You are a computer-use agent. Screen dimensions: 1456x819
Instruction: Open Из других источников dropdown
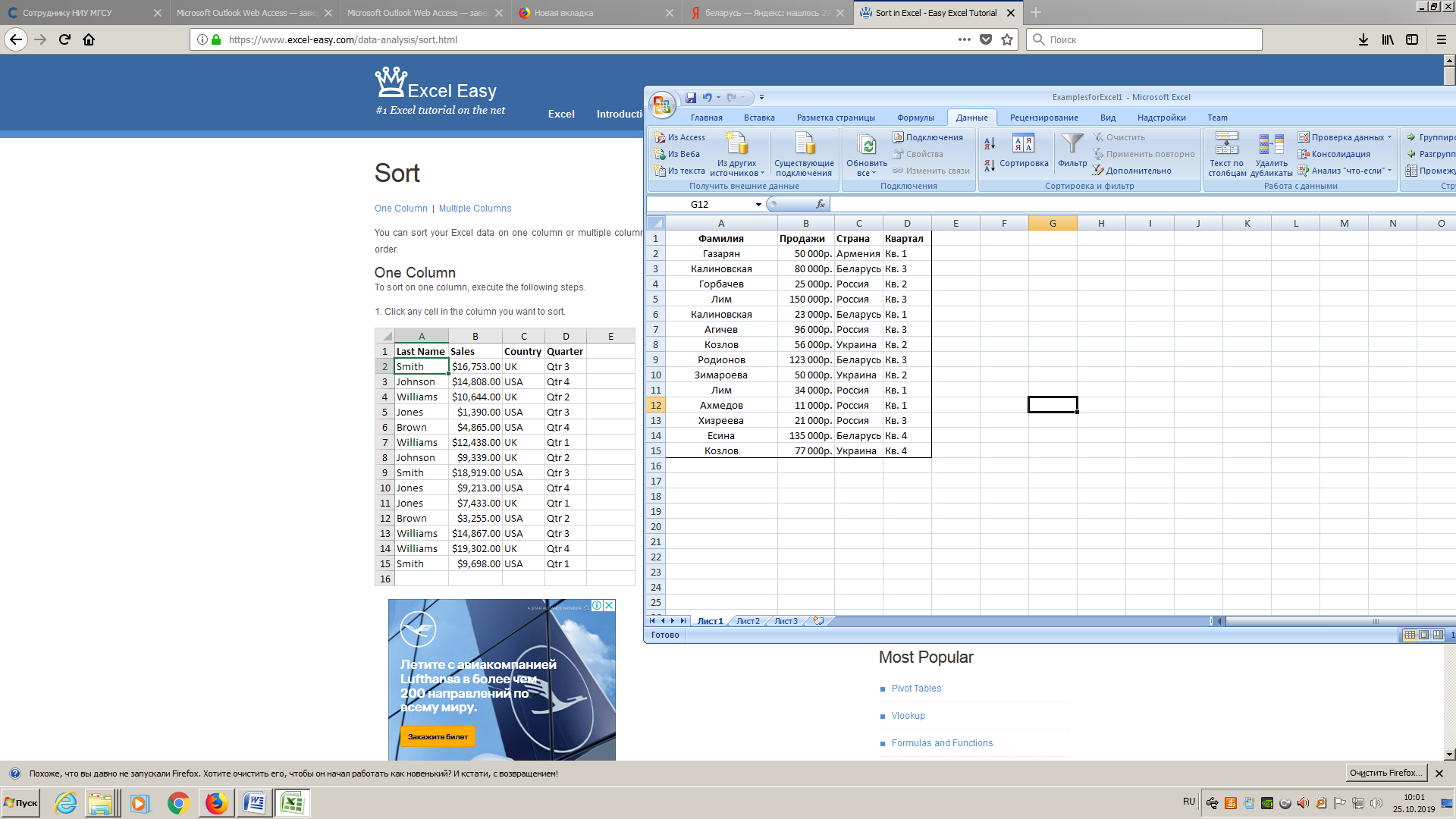pos(737,155)
